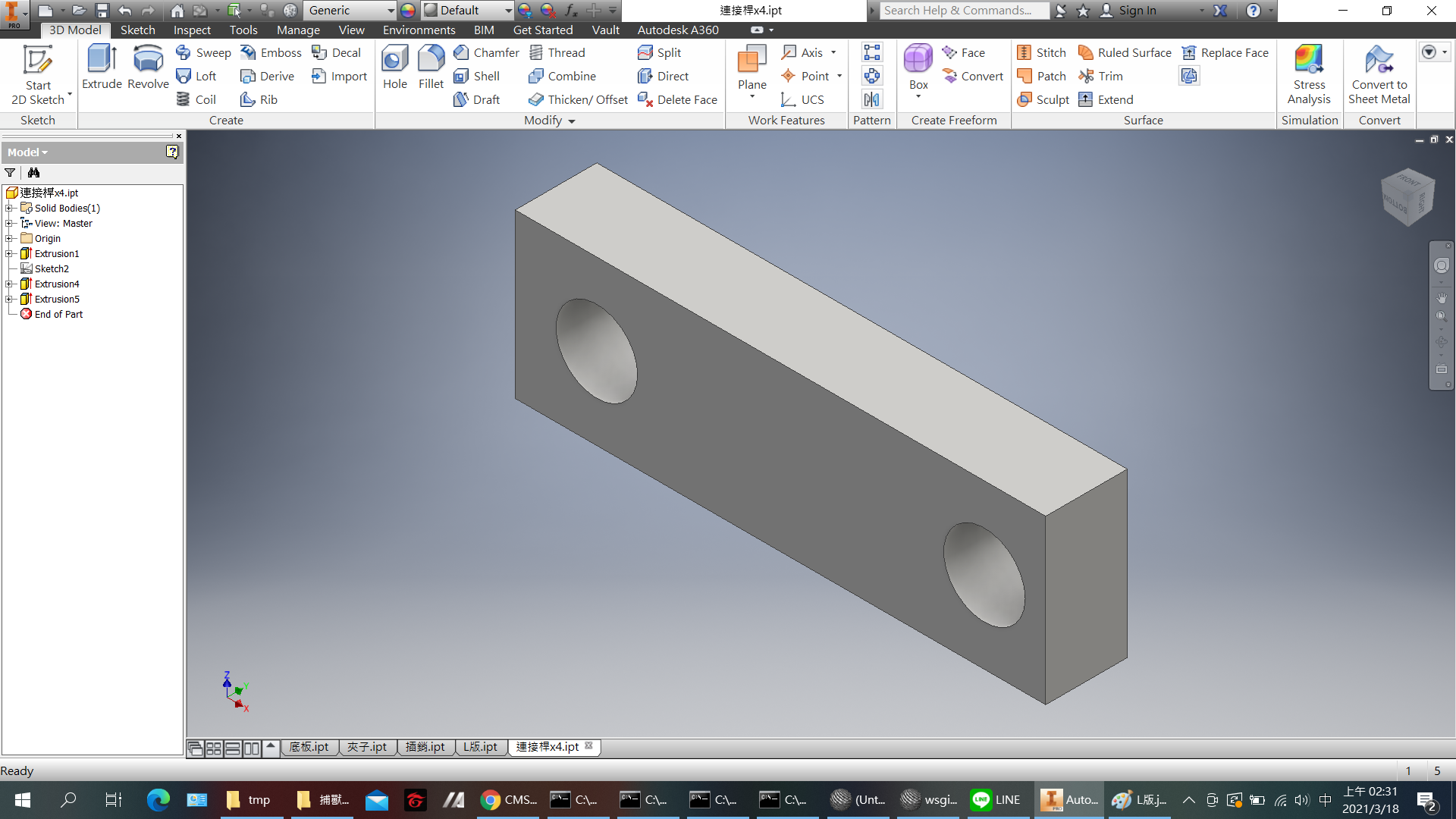
Task: Select the Fillet tool
Action: pos(431,67)
